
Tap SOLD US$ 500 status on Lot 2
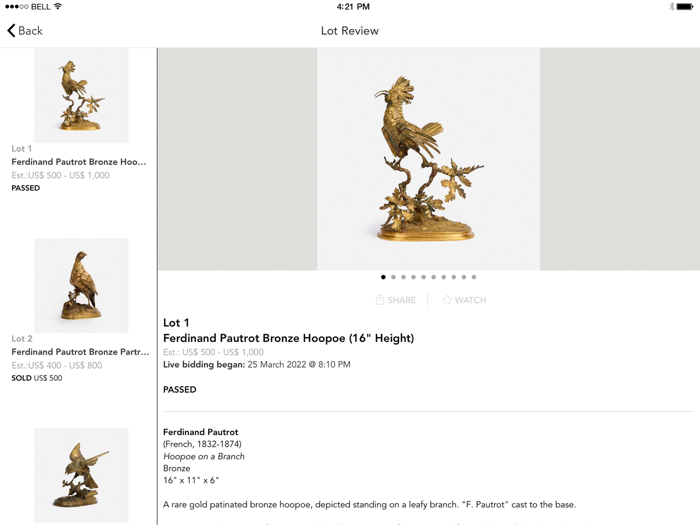click(x=37, y=378)
